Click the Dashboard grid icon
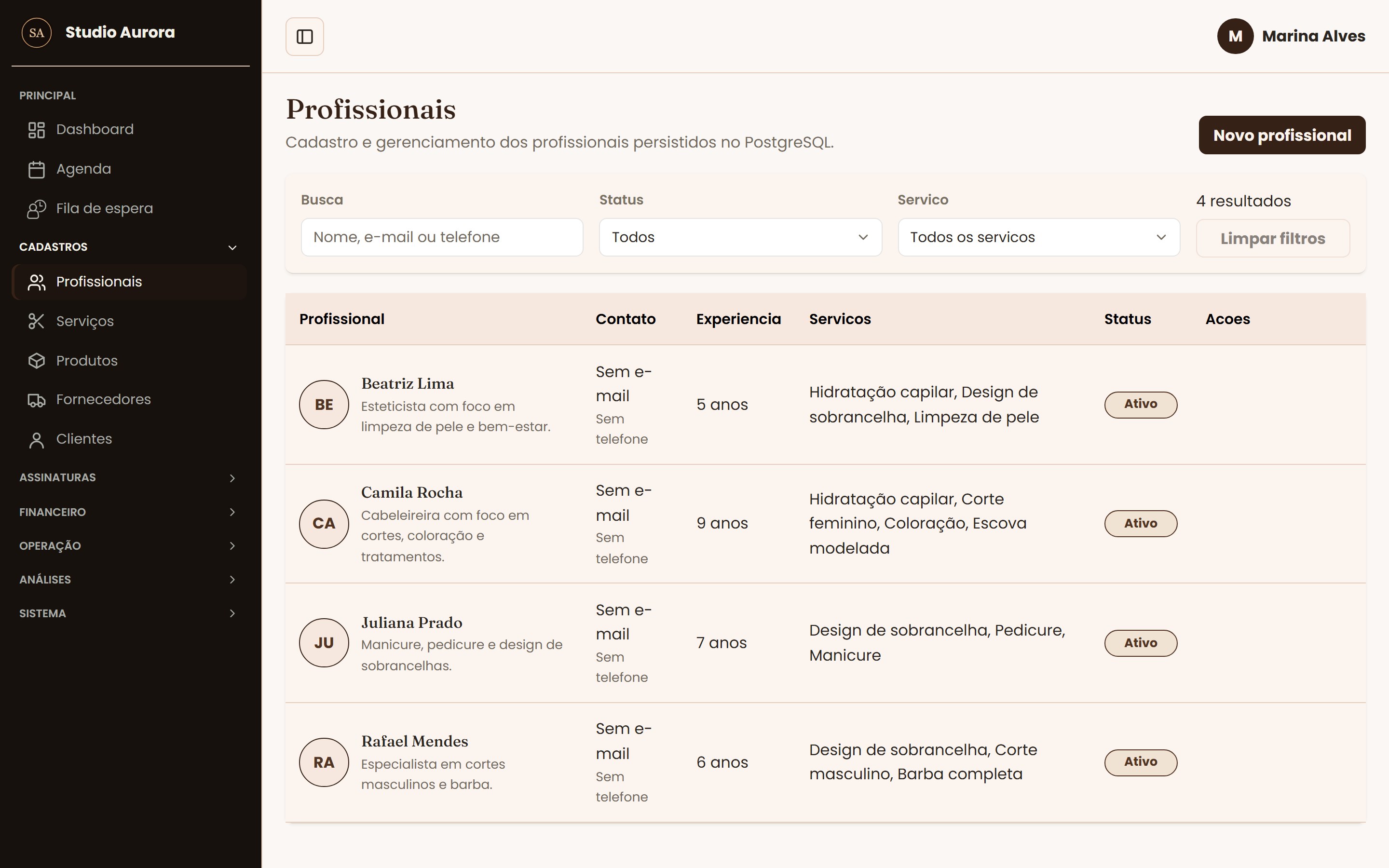1389x868 pixels. [37, 130]
